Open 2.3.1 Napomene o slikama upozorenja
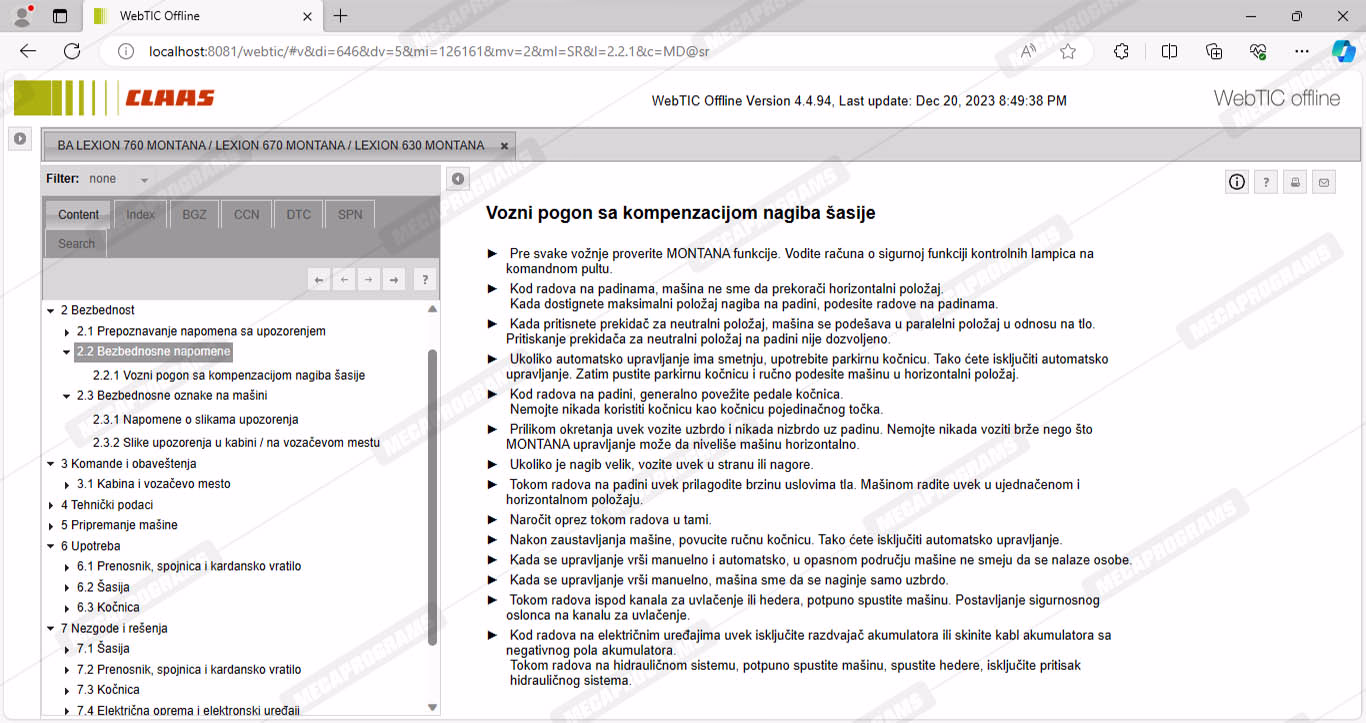 click(x=196, y=420)
